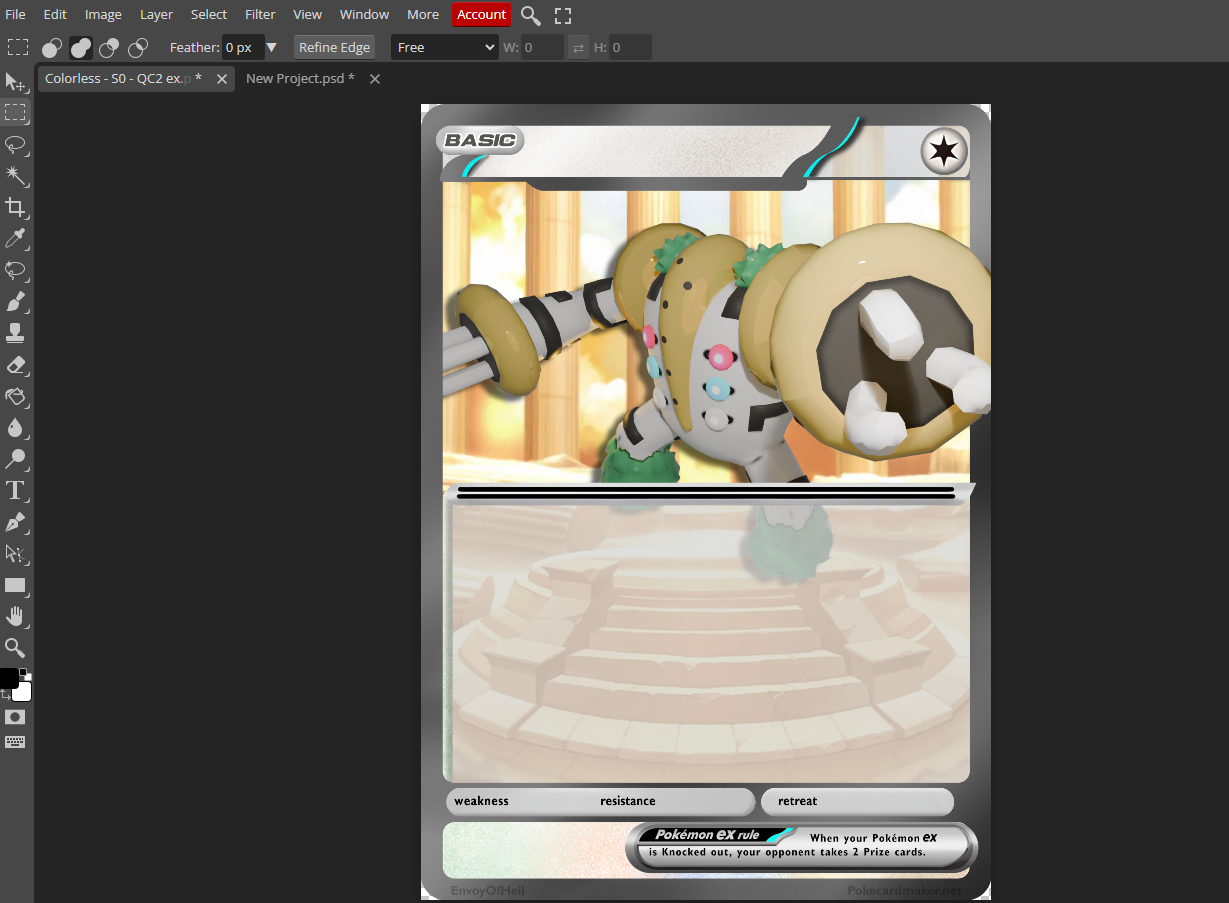The image size is (1229, 903).
Task: Select the Clone Stamp tool
Action: click(x=15, y=333)
